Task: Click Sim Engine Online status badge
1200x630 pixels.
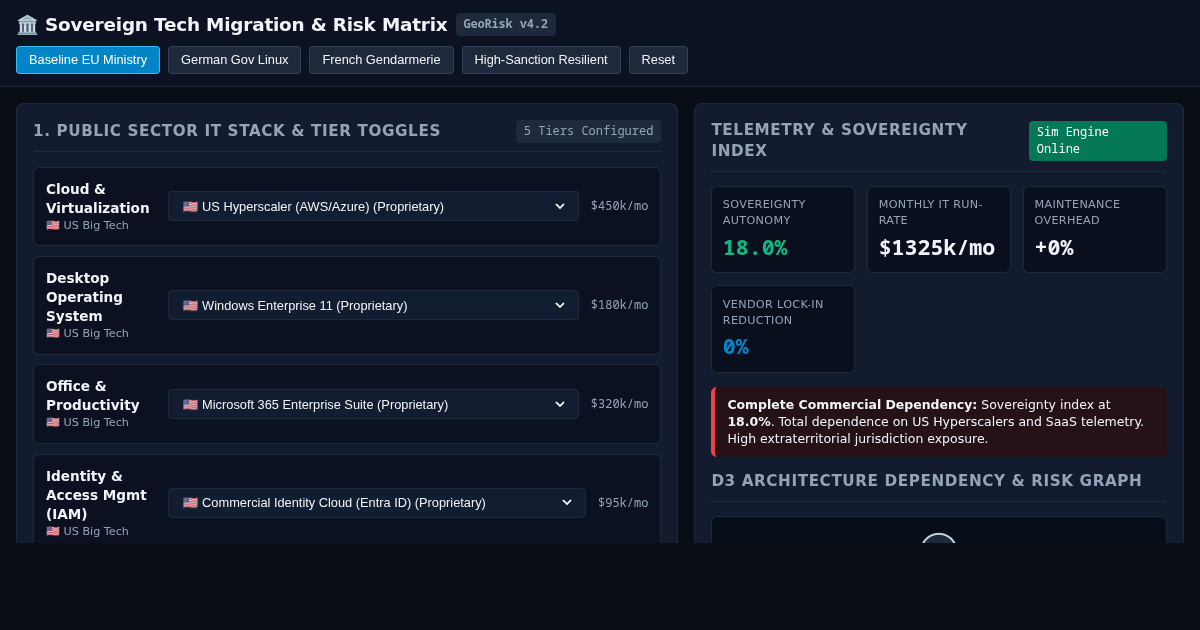Action: (1098, 141)
